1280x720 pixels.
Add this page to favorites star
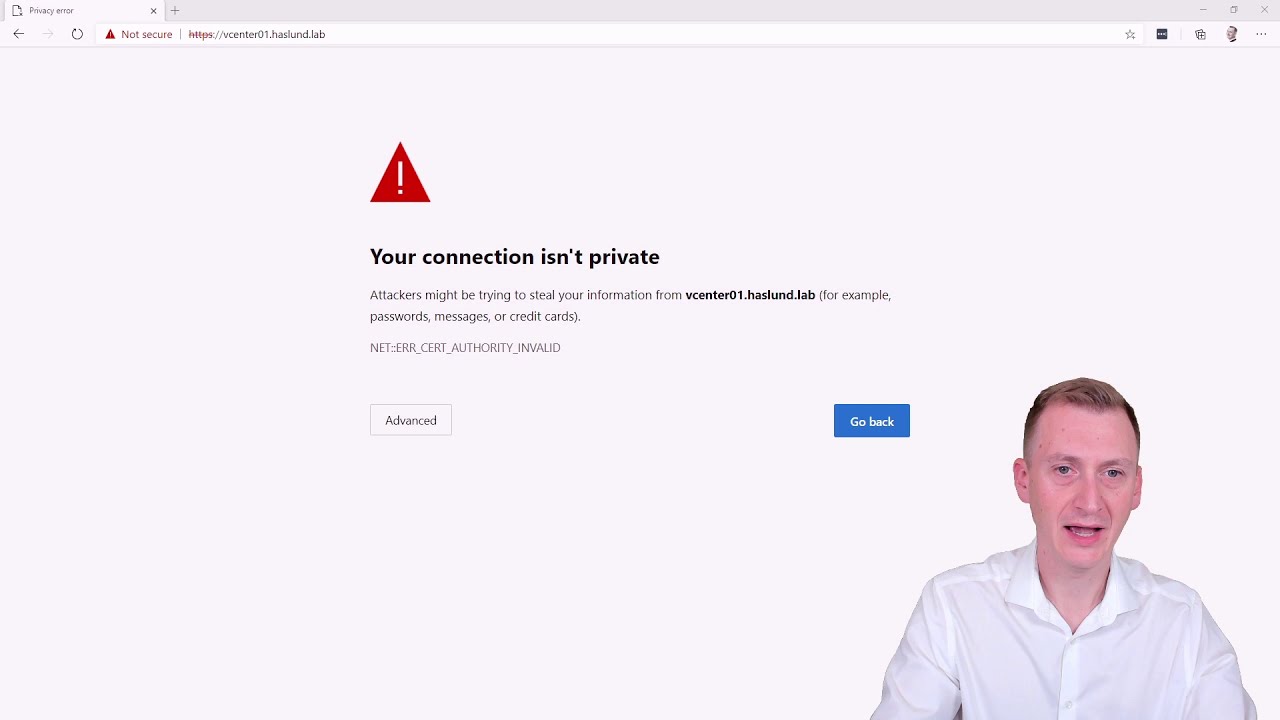(x=1130, y=34)
